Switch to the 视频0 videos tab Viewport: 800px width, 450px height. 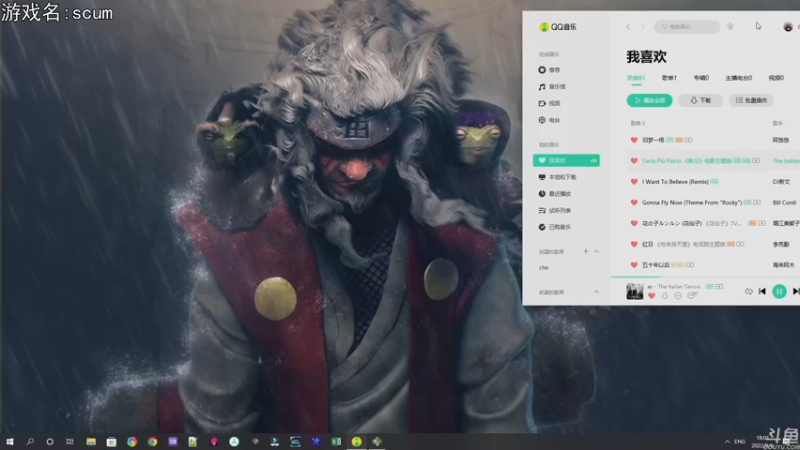tap(776, 78)
